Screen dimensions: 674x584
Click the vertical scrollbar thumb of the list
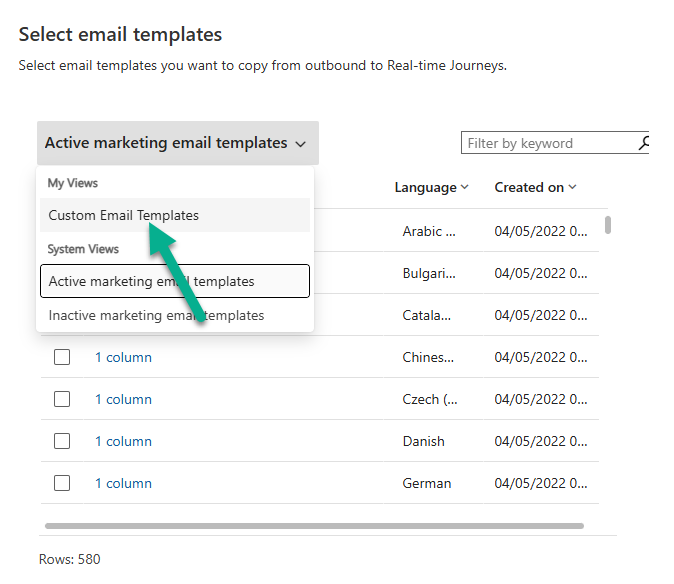pos(607,224)
